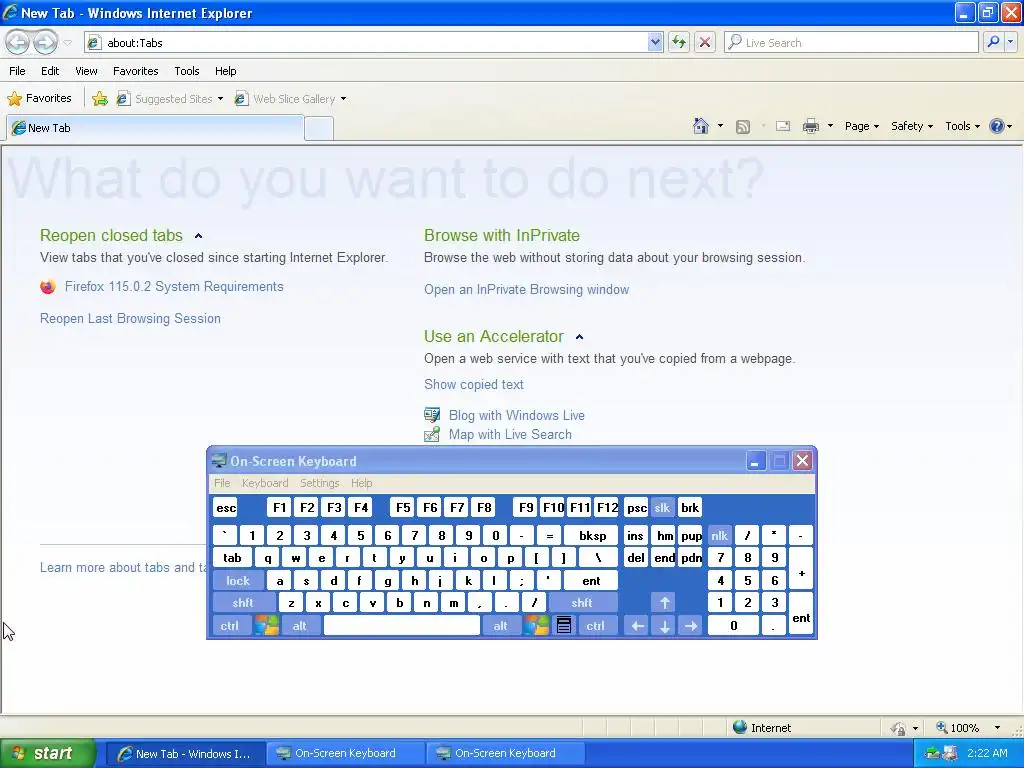Click the up arrow key on keyboard
The image size is (1024, 768).
coord(665,603)
